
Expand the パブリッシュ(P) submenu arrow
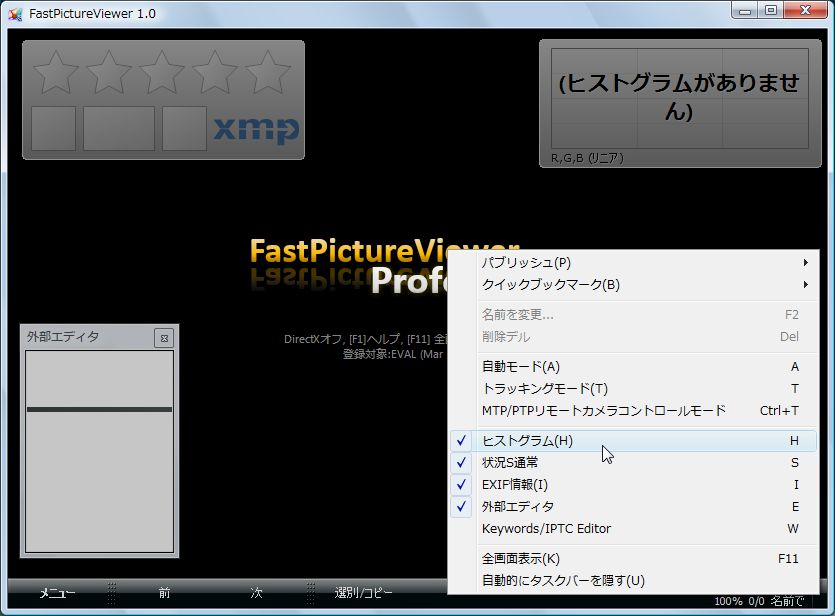point(806,262)
